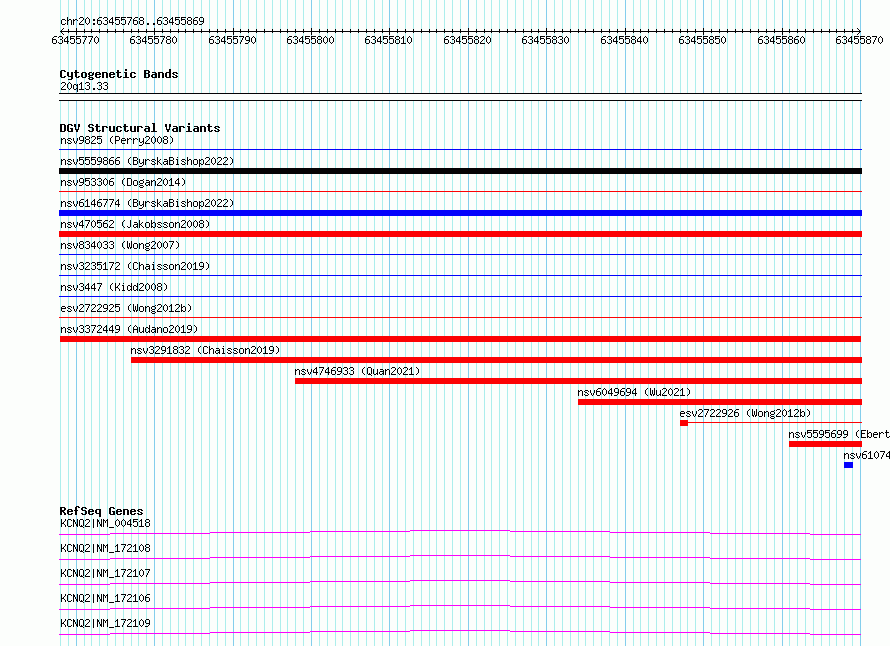The image size is (890, 646).
Task: Click ruler position 63455790
Action: pos(232,40)
